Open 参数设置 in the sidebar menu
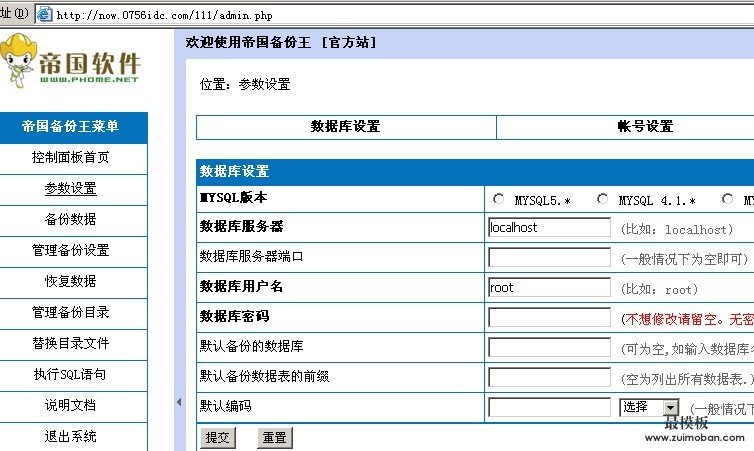This screenshot has height=451, width=754. click(71, 188)
